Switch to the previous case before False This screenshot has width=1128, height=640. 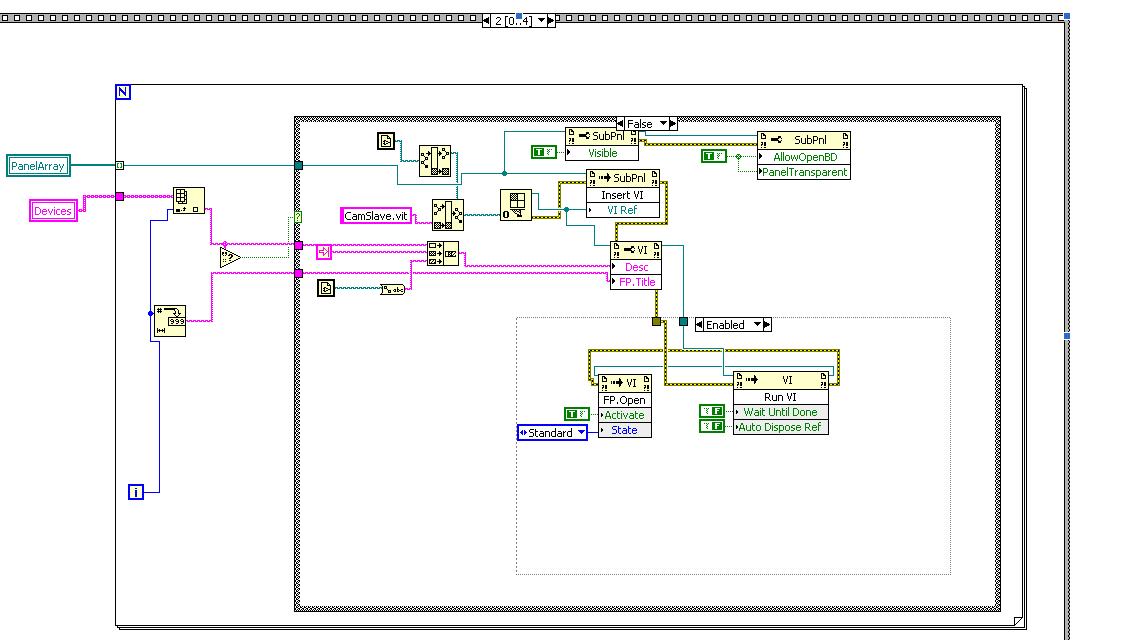click(x=620, y=124)
